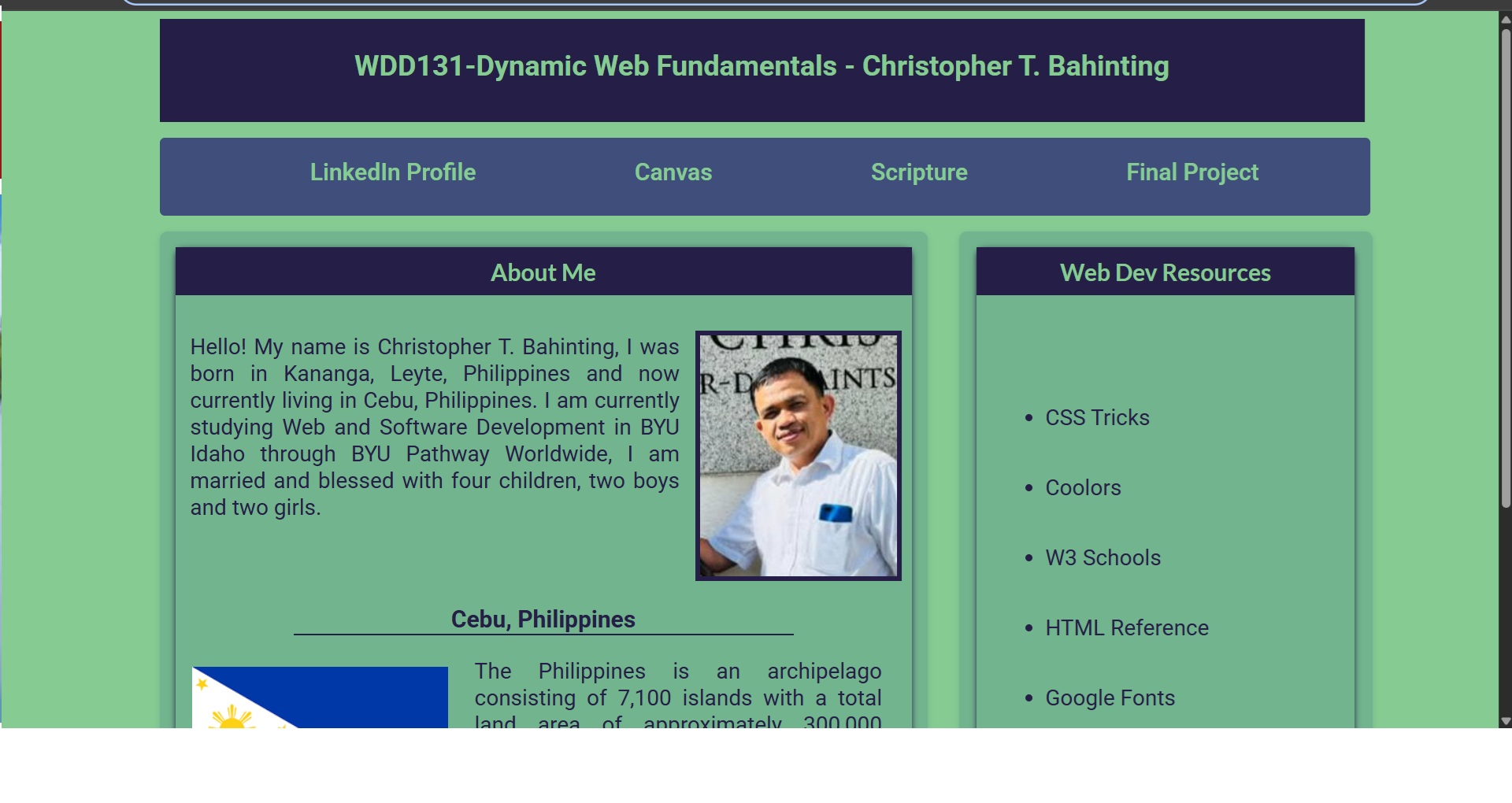The width and height of the screenshot is (1512, 803).
Task: Visit the Final Project page
Action: coord(1192,172)
